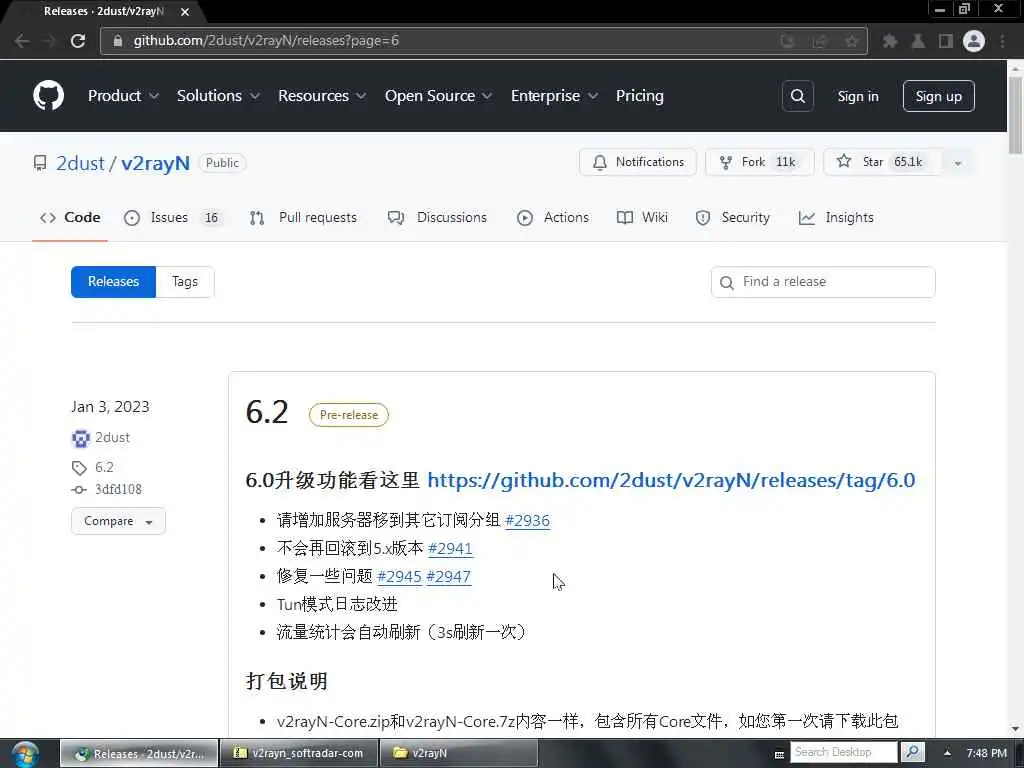Open issue #2945 link
The height and width of the screenshot is (768, 1024).
tap(400, 577)
